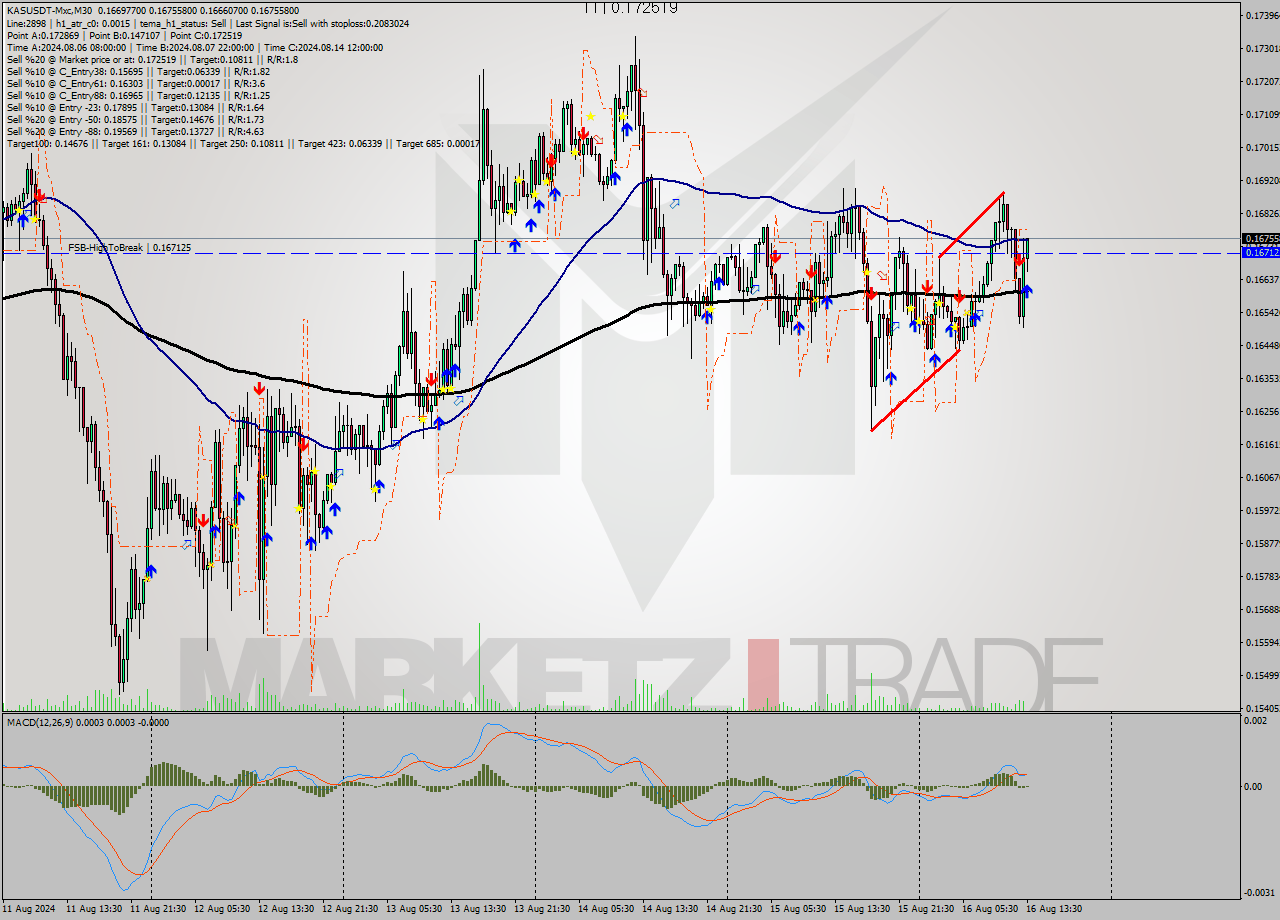Click the black current price tag 0.16755
This screenshot has width=1280, height=920.
click(1260, 239)
